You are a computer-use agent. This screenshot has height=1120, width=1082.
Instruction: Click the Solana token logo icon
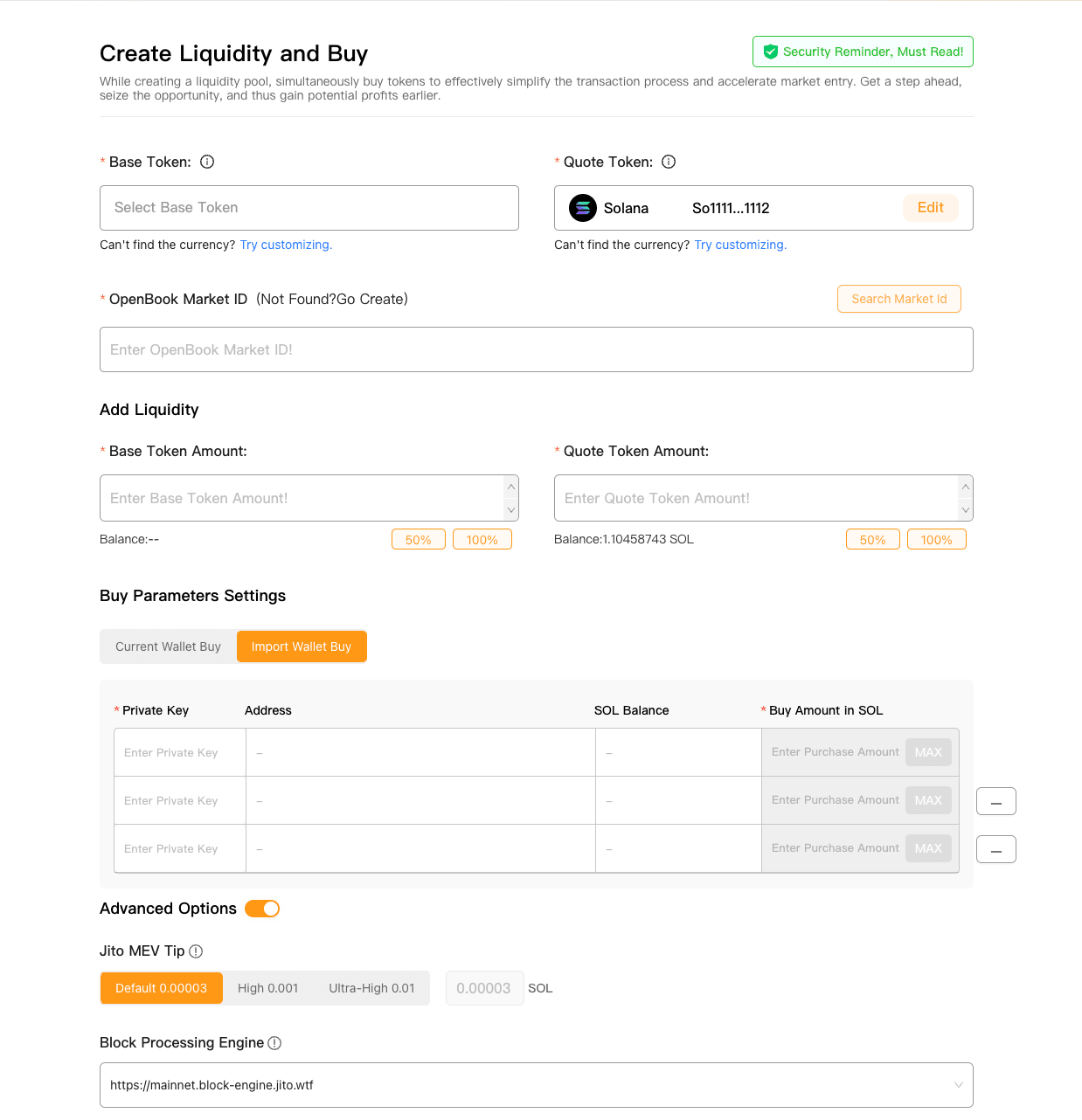pos(583,208)
